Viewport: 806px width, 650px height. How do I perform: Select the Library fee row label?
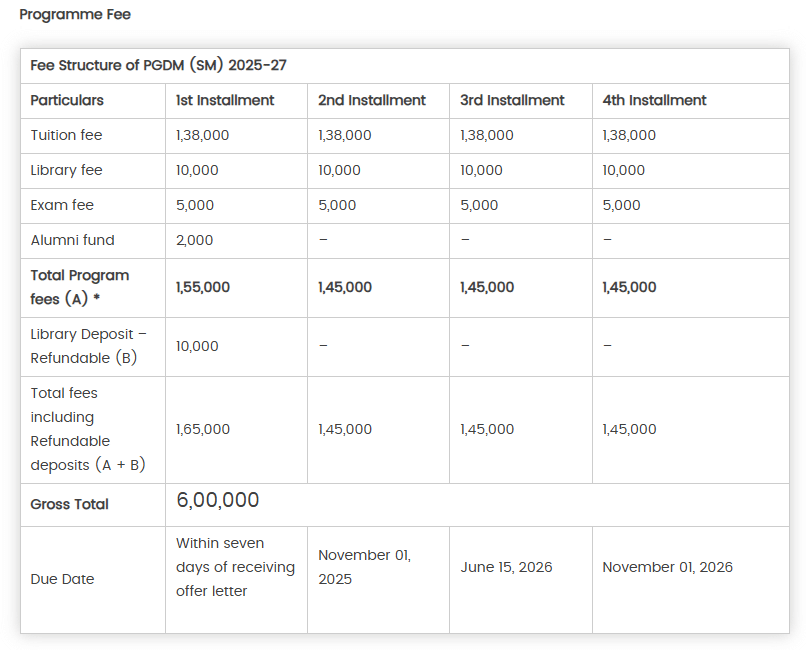66,170
